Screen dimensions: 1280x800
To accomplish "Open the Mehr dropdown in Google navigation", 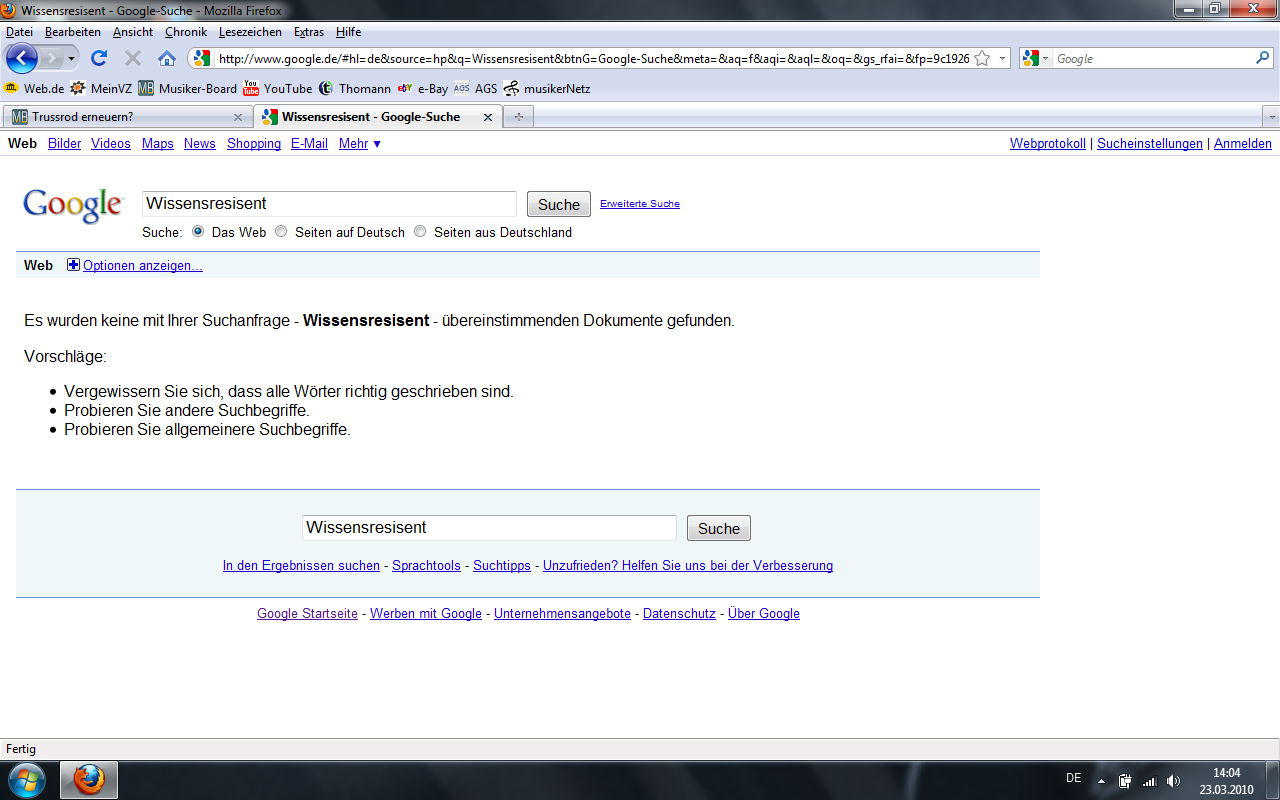I will 360,143.
